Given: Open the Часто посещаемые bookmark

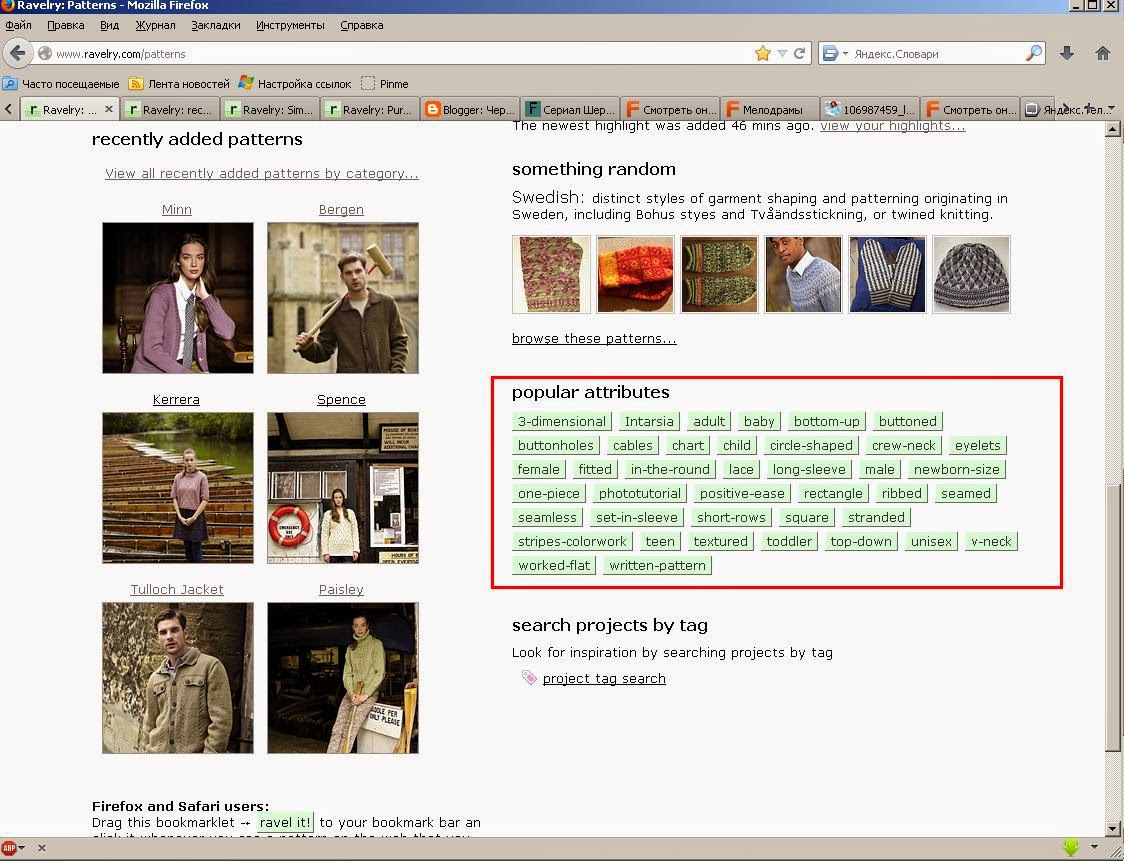Looking at the screenshot, I should coord(61,84).
